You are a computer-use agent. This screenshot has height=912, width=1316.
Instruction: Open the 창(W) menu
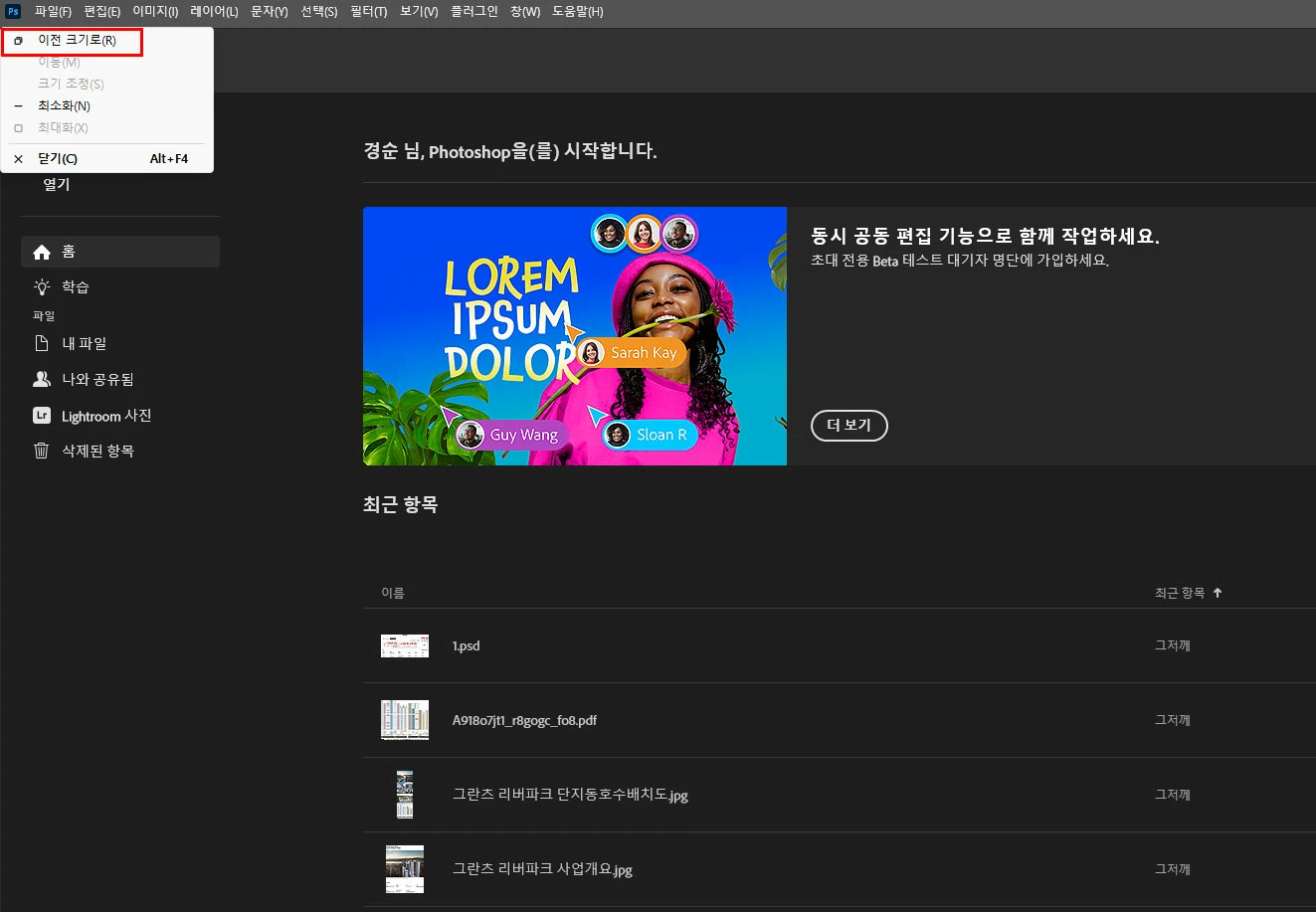tap(525, 12)
